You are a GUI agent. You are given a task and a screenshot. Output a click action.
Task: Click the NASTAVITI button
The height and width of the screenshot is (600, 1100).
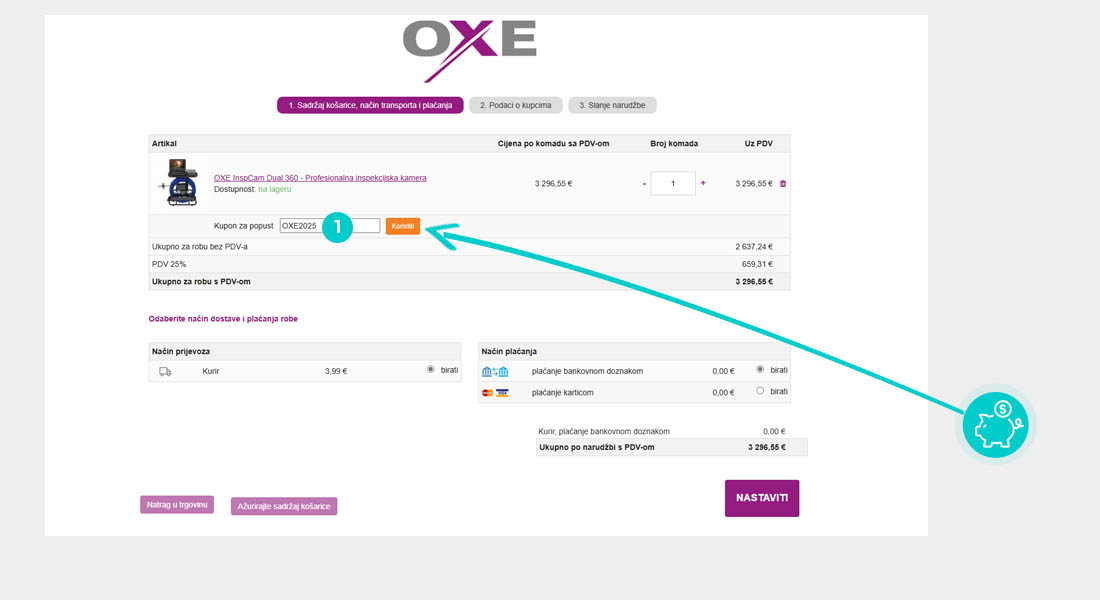(x=762, y=498)
